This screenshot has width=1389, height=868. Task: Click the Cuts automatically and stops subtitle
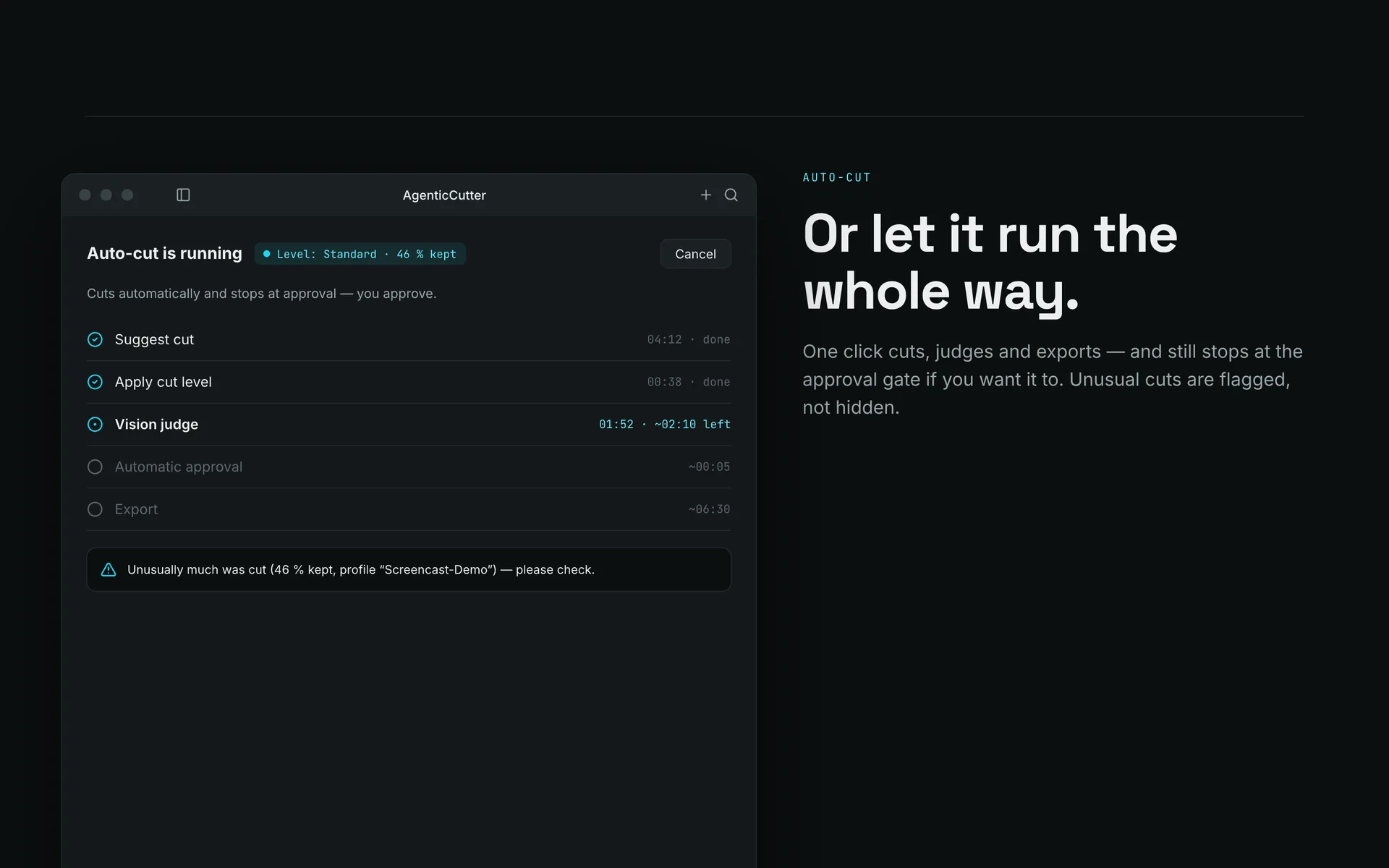(x=262, y=294)
